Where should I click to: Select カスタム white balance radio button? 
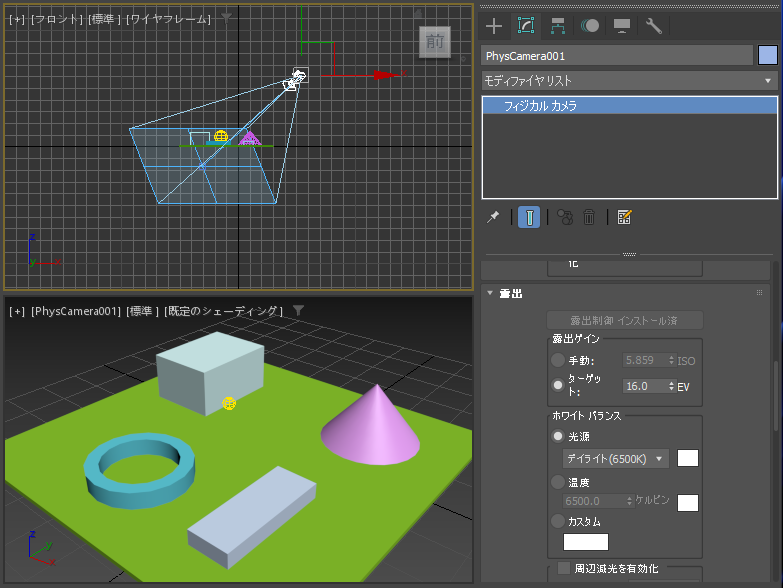click(558, 521)
